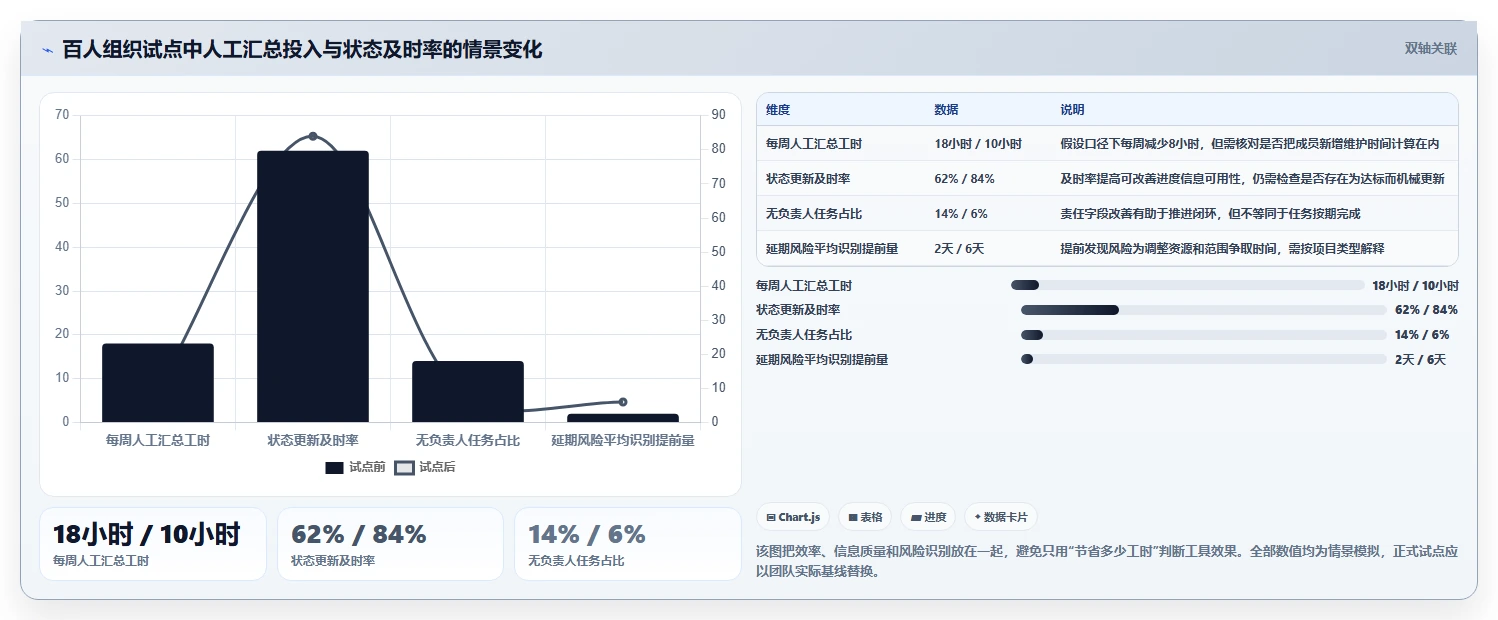1498x620 pixels.
Task: Click the 维度 table column header
Action: point(778,110)
